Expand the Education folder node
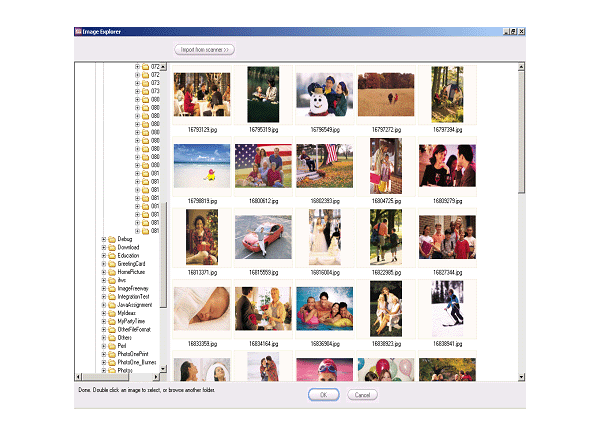This screenshot has width=600, height=436. 103,256
